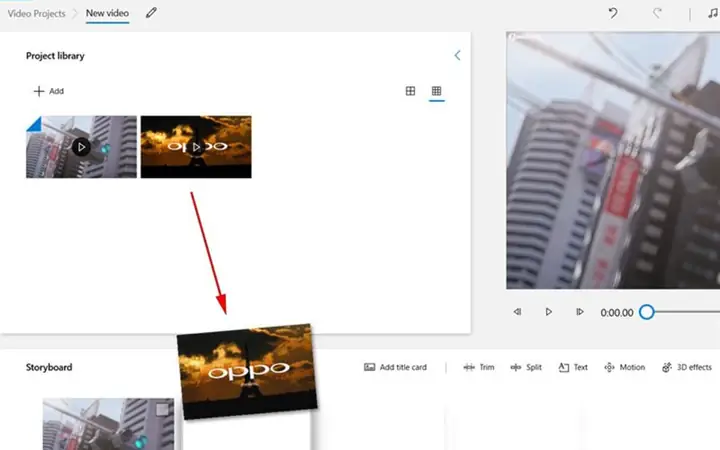The image size is (720, 450).
Task: Step forward one frame in preview
Action: click(x=579, y=312)
